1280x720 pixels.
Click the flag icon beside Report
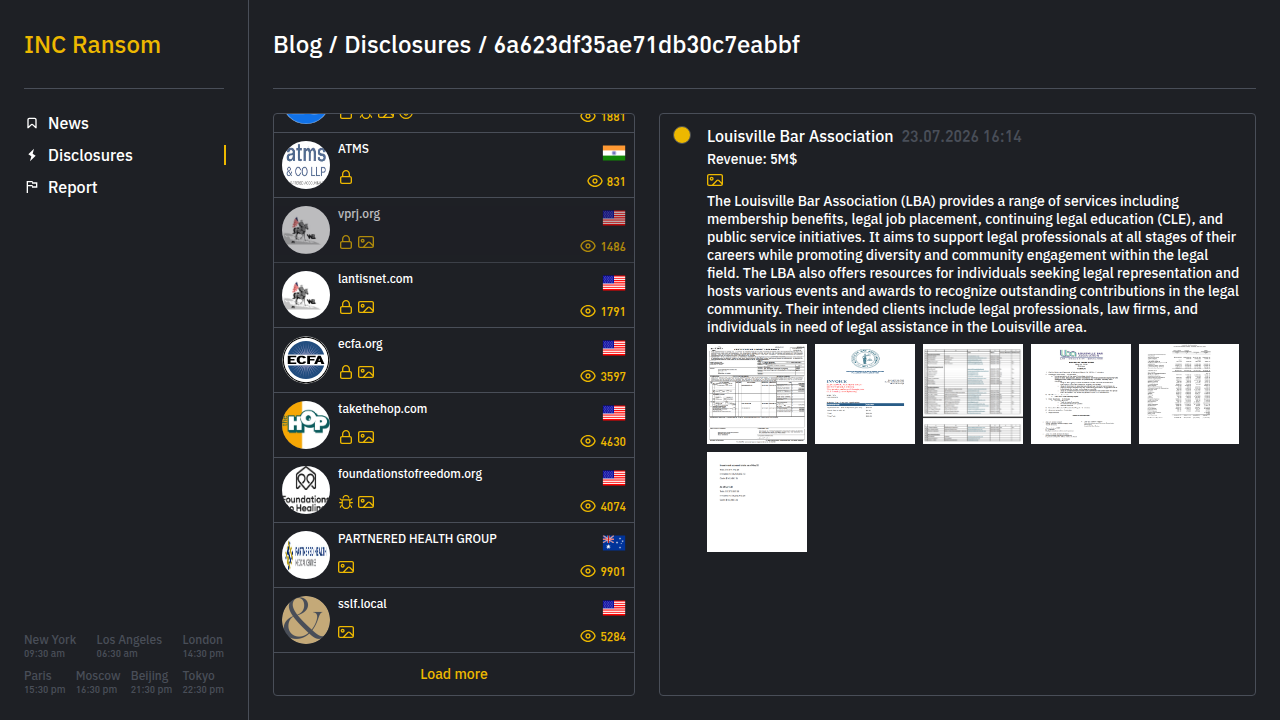coord(32,187)
